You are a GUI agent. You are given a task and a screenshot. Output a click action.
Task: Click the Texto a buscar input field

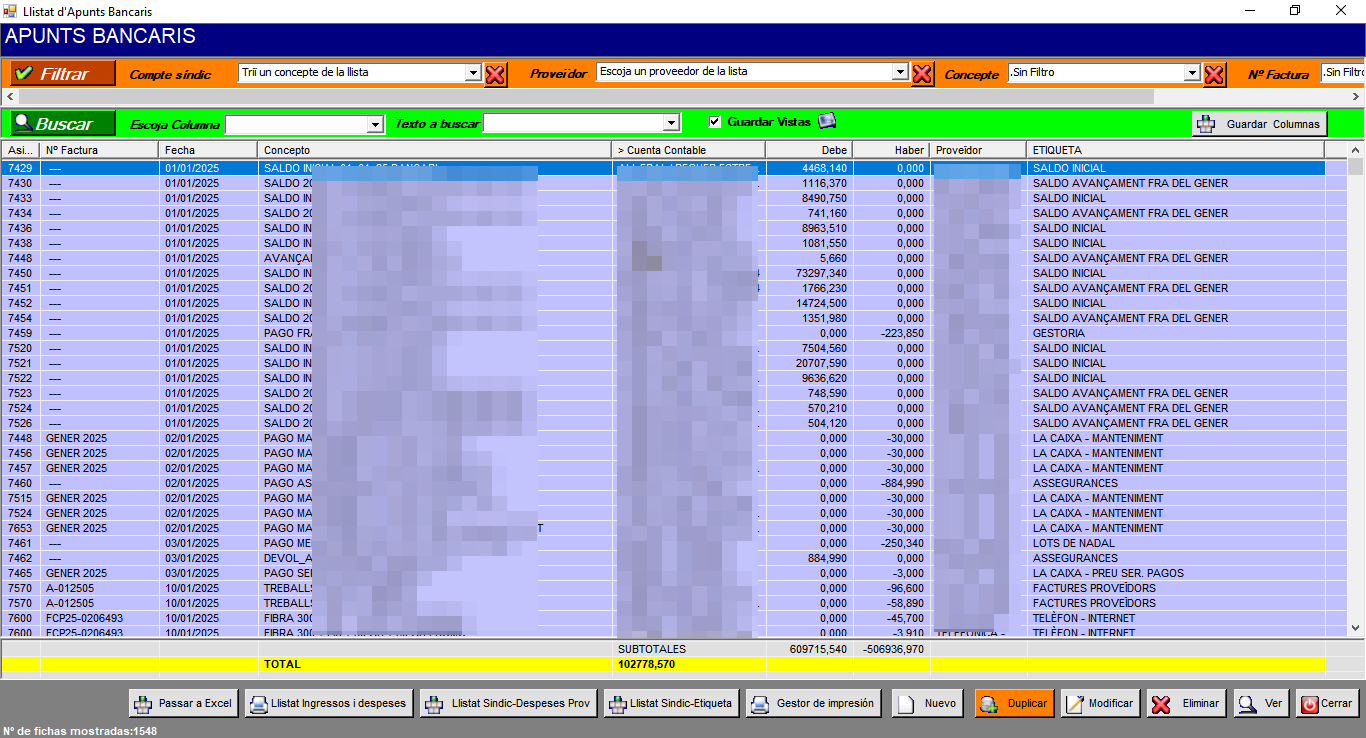click(575, 124)
